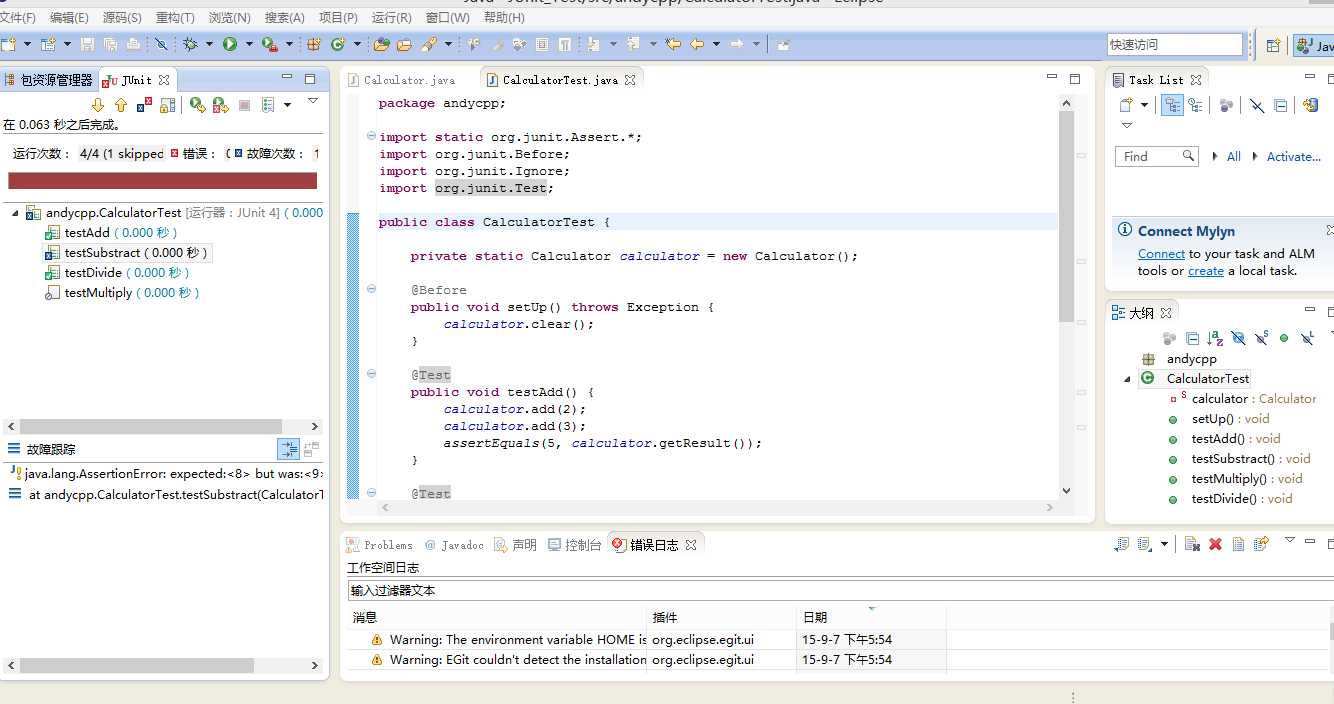Click 日期 column header
The width and height of the screenshot is (1334, 704).
[870, 617]
